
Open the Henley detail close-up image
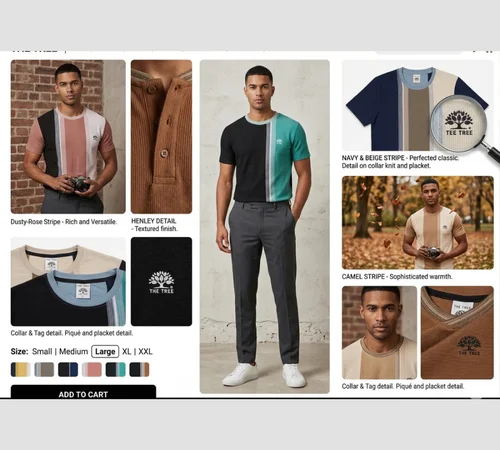[161, 137]
